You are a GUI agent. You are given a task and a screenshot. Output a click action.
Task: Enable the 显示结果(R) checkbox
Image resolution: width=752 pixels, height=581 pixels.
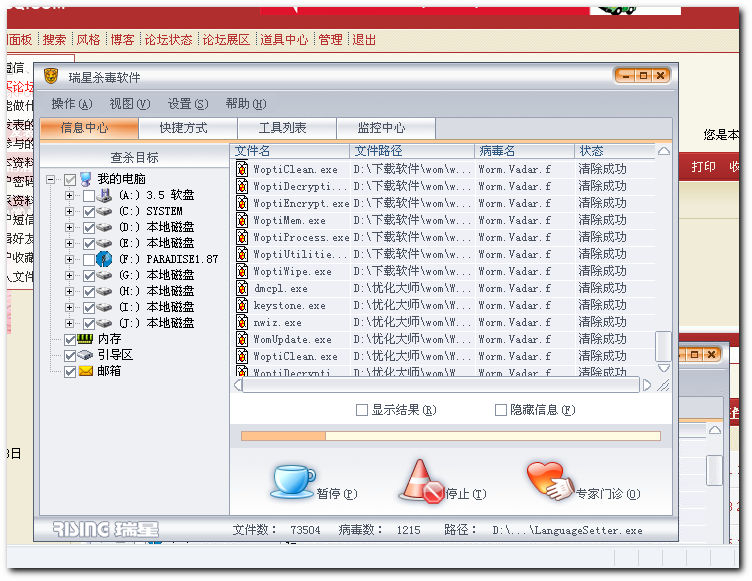362,410
